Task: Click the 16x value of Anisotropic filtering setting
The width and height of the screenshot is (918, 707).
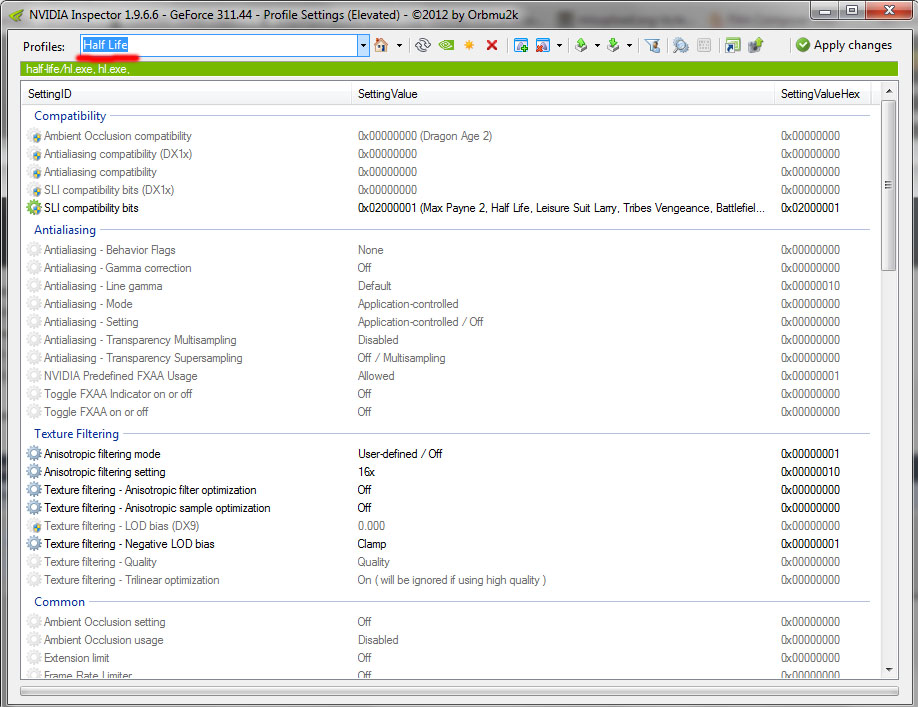Action: (366, 472)
